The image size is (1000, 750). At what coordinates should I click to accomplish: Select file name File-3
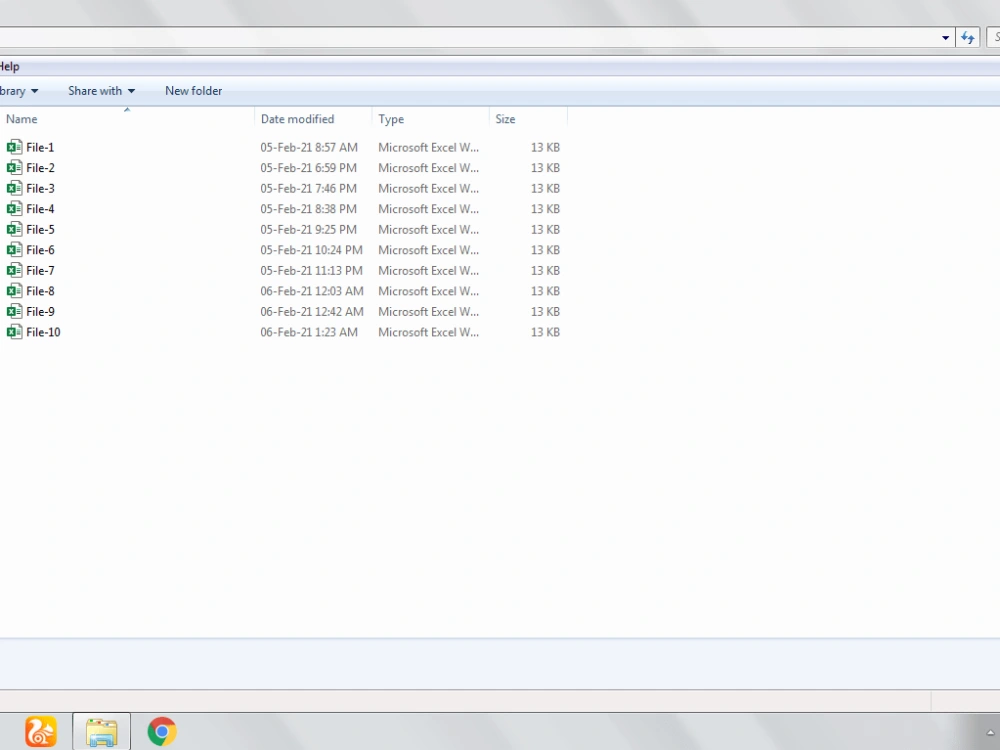tap(40, 188)
